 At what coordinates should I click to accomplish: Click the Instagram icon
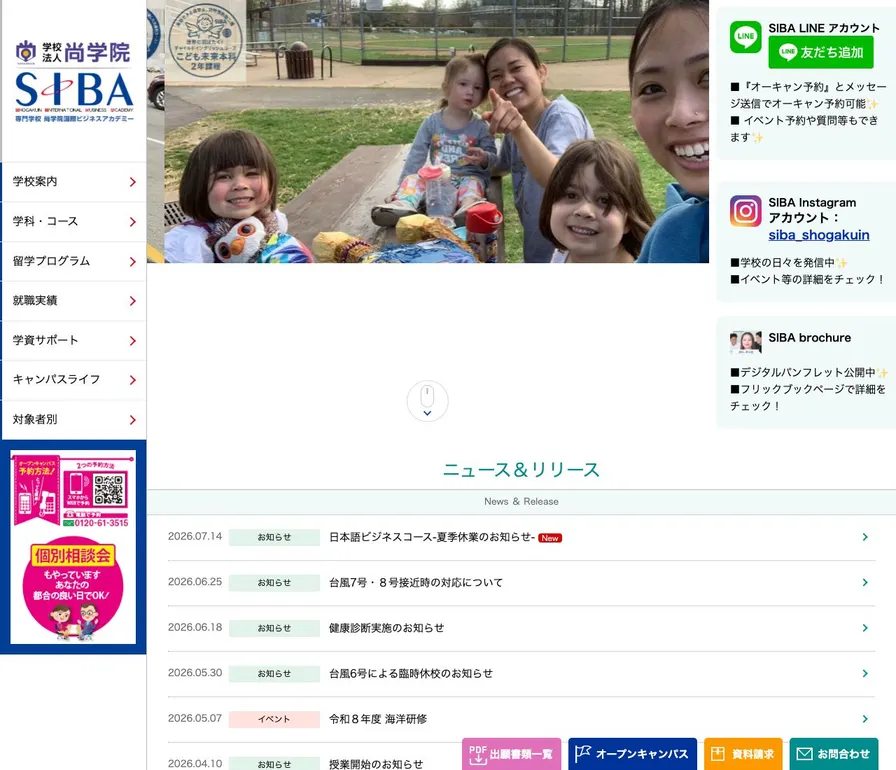(745, 211)
